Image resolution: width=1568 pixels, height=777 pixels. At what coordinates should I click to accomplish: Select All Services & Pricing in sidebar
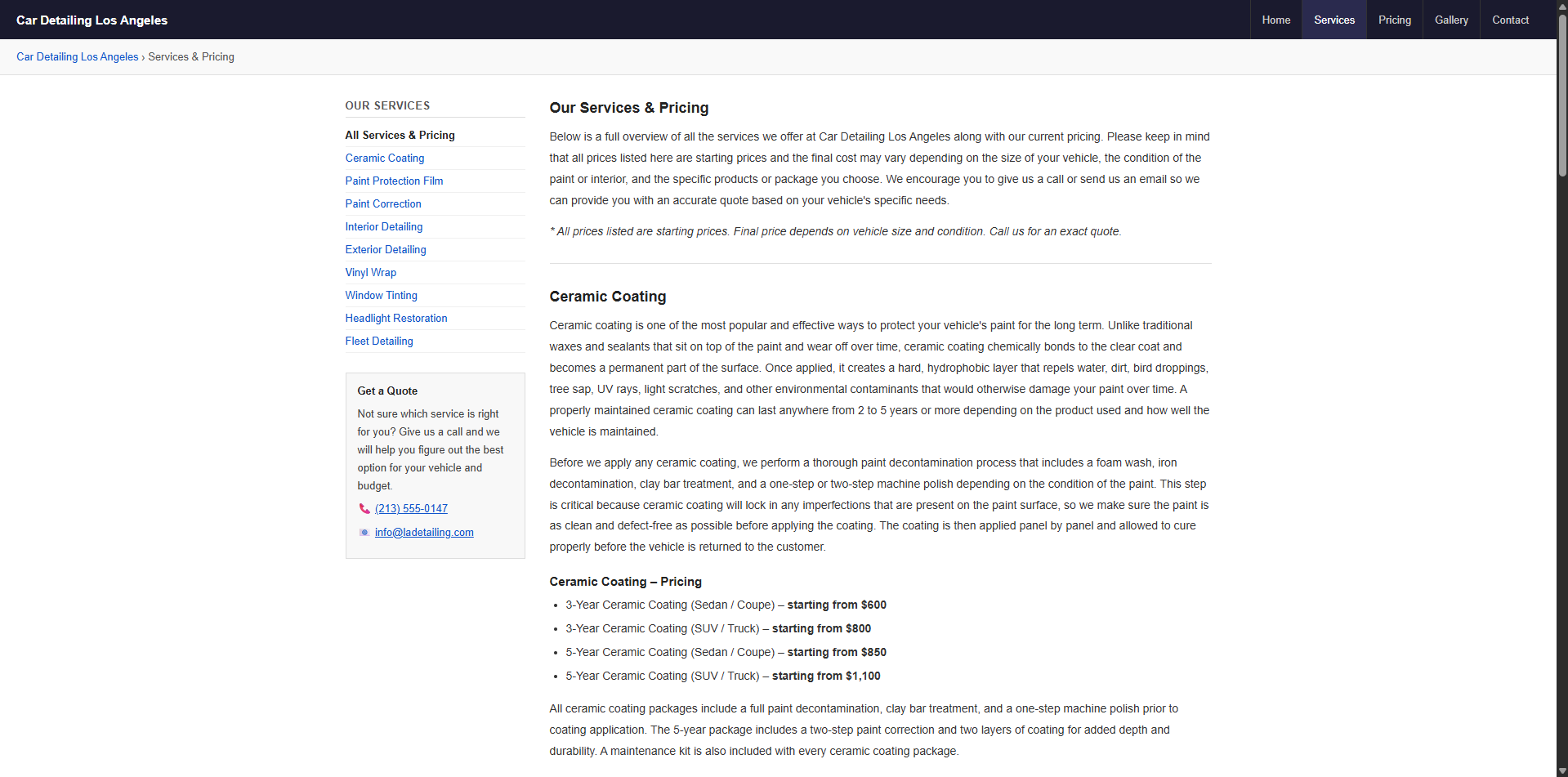coord(400,136)
